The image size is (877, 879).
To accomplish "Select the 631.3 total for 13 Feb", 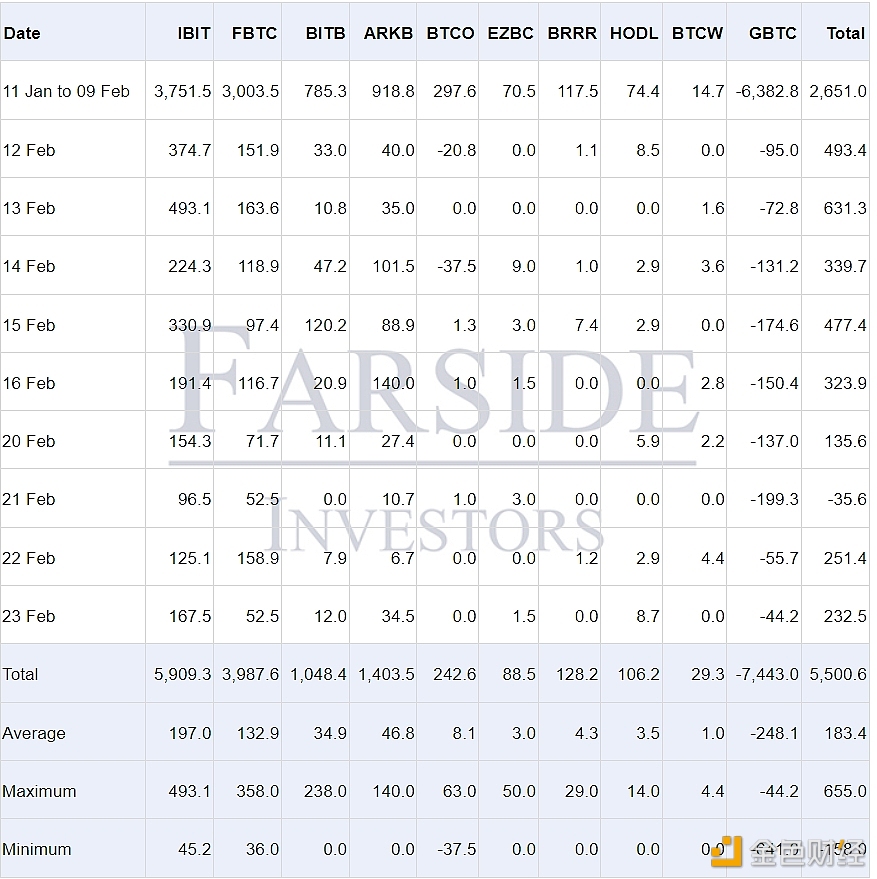I will (x=845, y=208).
